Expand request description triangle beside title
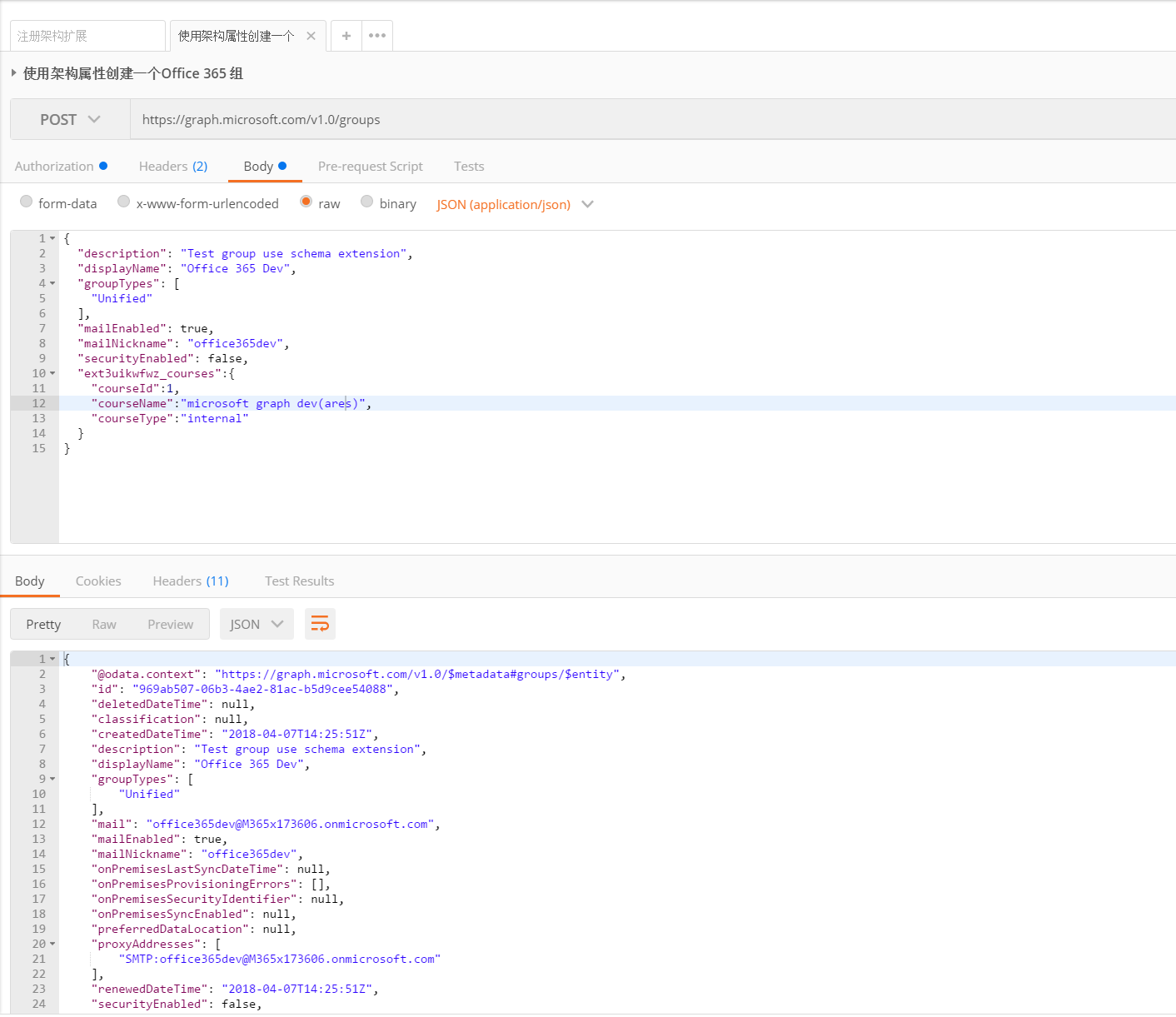This screenshot has width=1176, height=1017. coord(14,73)
